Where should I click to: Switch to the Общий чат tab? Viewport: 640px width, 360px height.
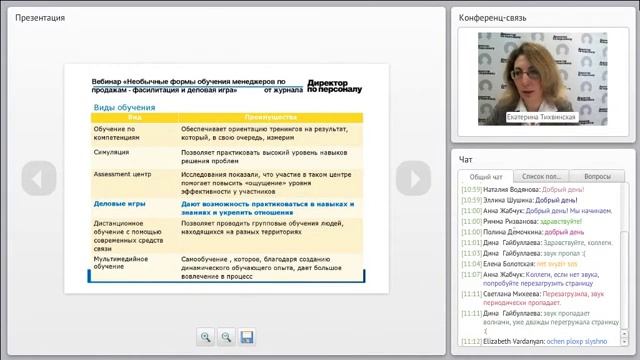(x=486, y=177)
